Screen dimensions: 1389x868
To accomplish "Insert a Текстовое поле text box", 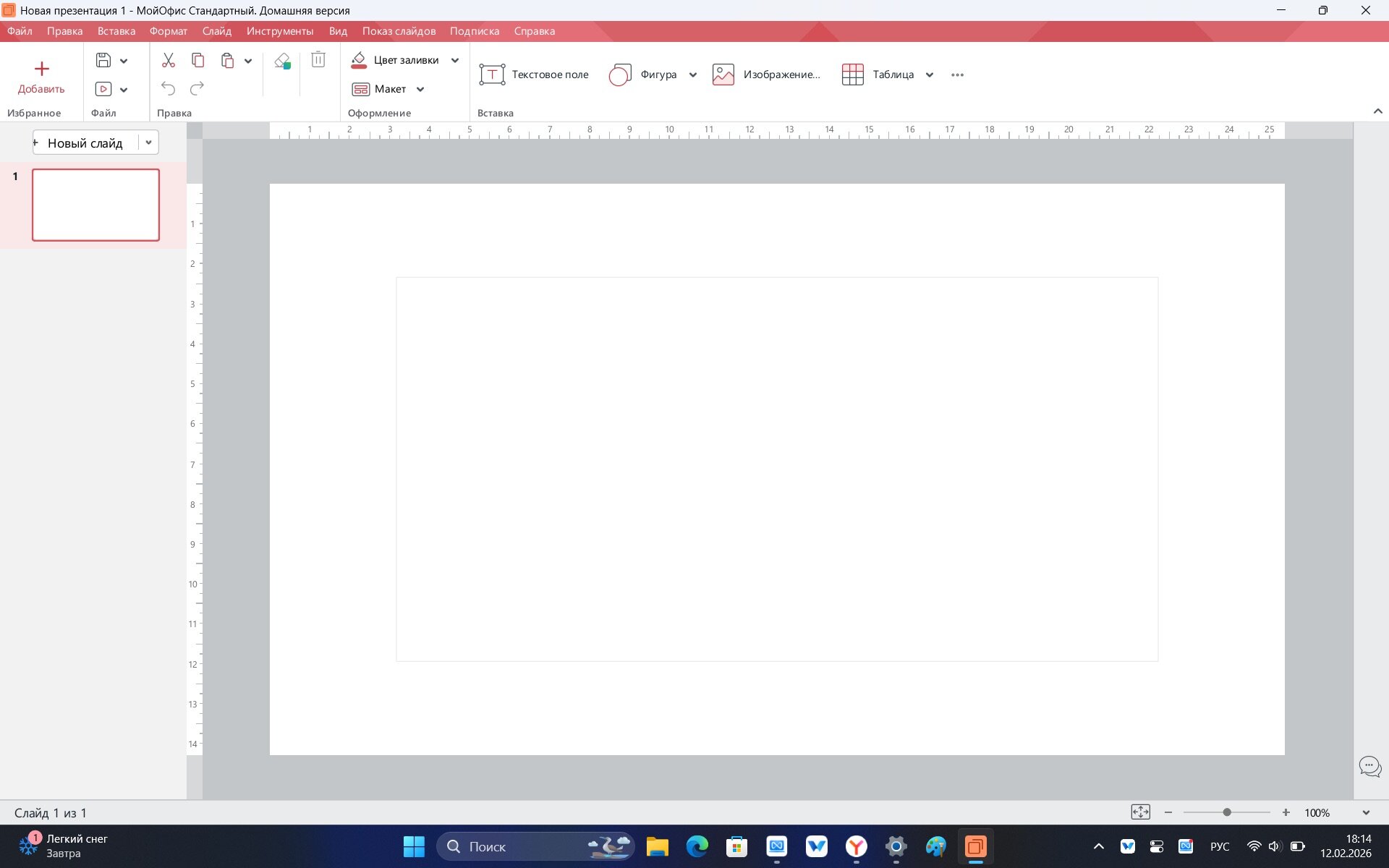I will click(x=534, y=75).
